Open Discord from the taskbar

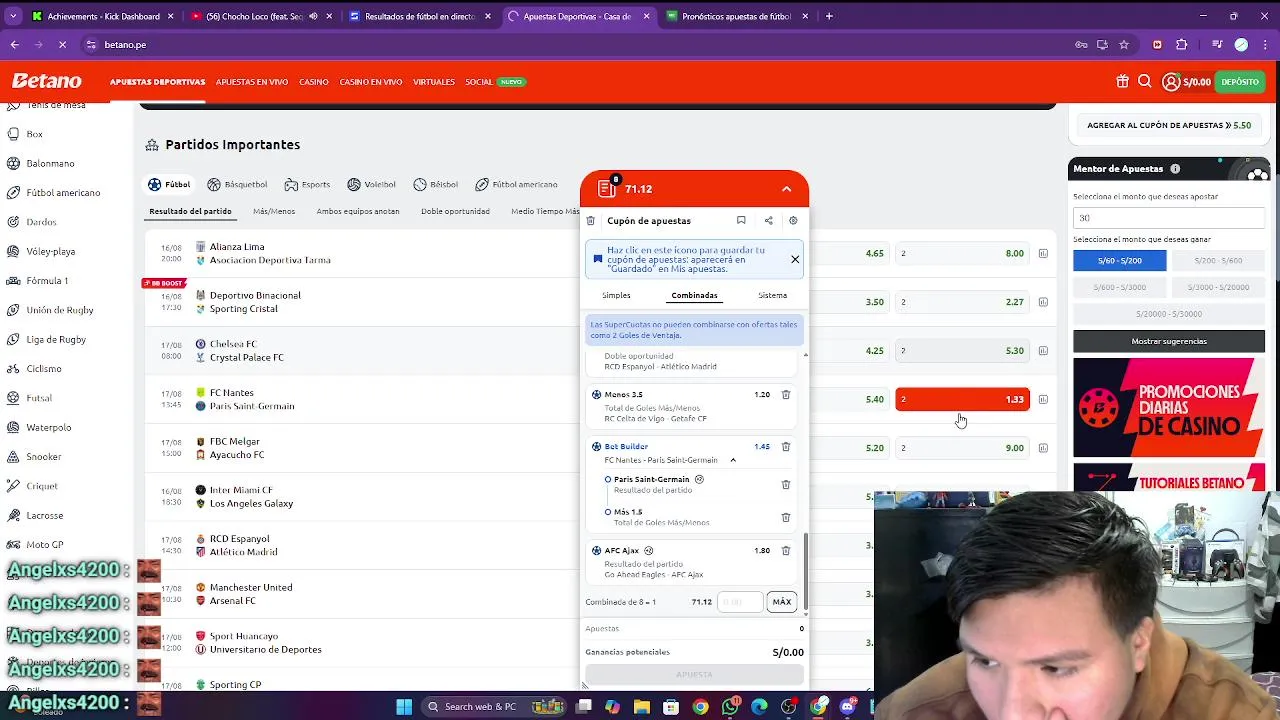point(848,707)
